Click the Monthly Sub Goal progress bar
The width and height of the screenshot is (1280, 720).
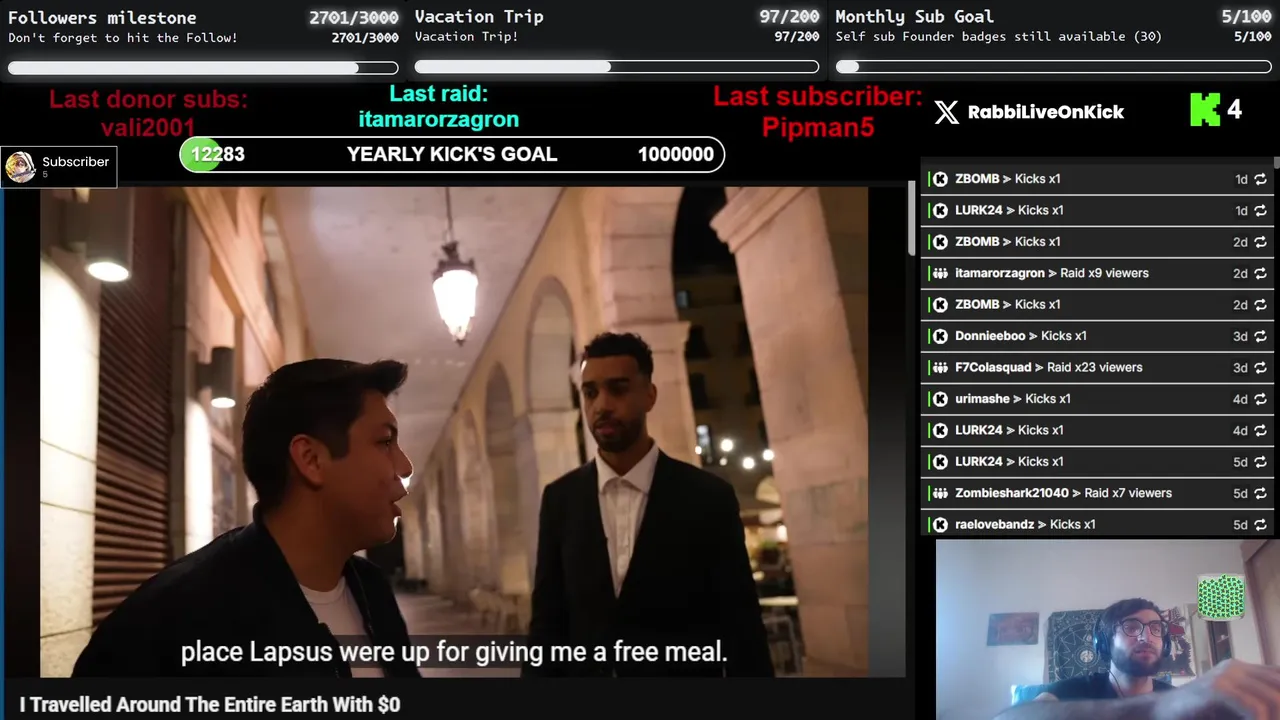click(x=1054, y=67)
